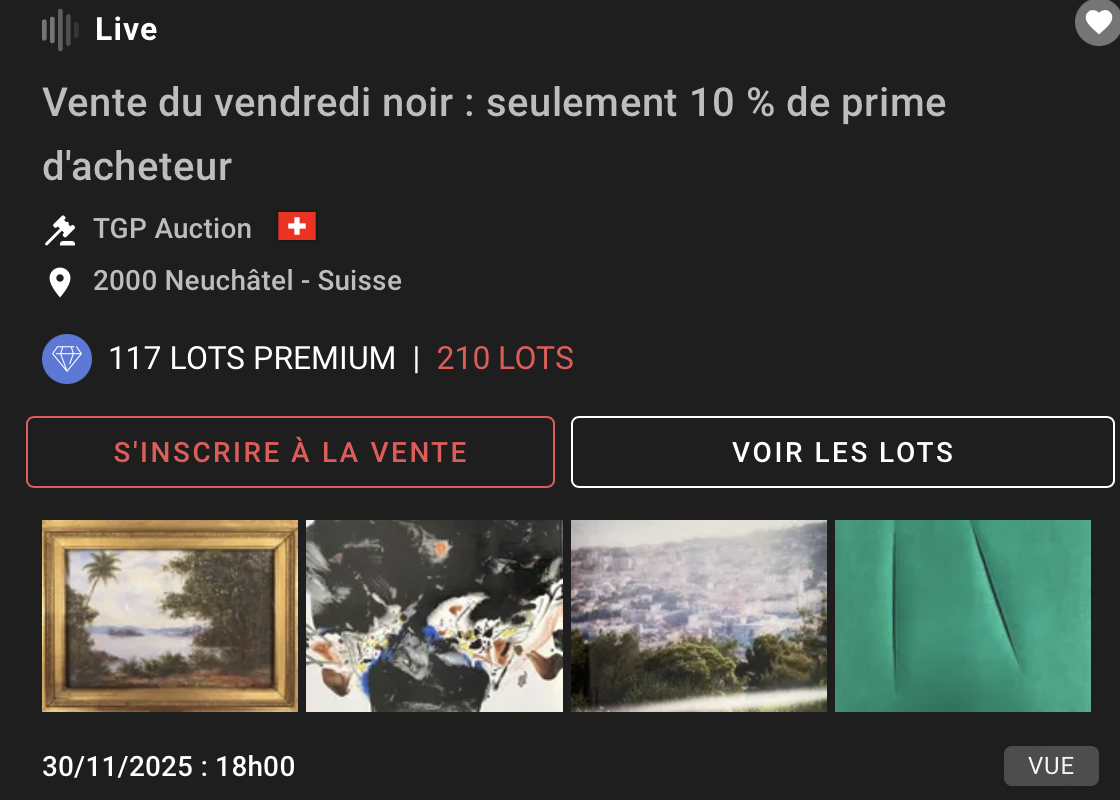
Task: Toggle the heart favorite icon
Action: point(1099,22)
